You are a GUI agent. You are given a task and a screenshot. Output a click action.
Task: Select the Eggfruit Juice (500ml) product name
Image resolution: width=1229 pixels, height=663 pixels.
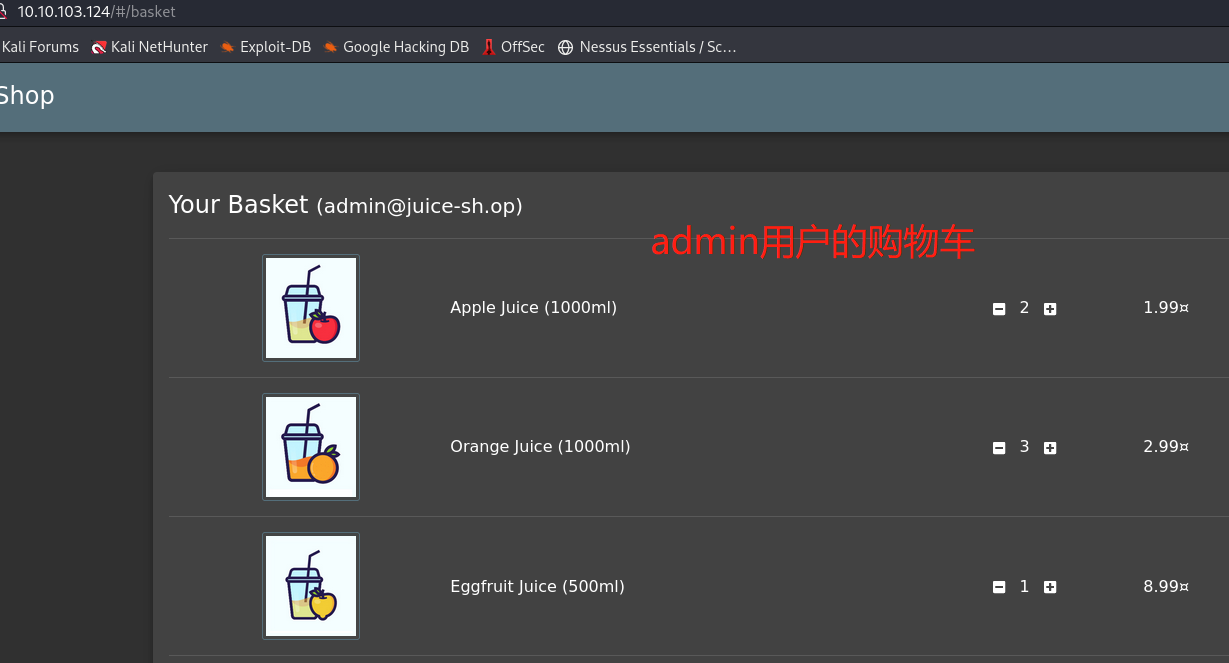pos(537,586)
